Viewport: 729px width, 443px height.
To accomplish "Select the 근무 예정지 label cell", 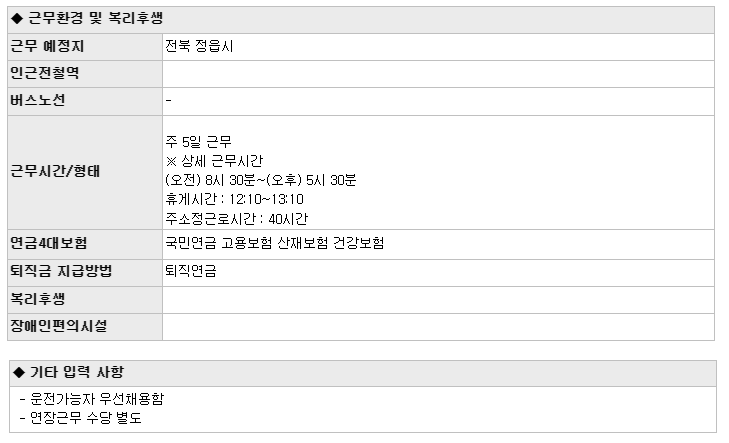I will tap(85, 47).
